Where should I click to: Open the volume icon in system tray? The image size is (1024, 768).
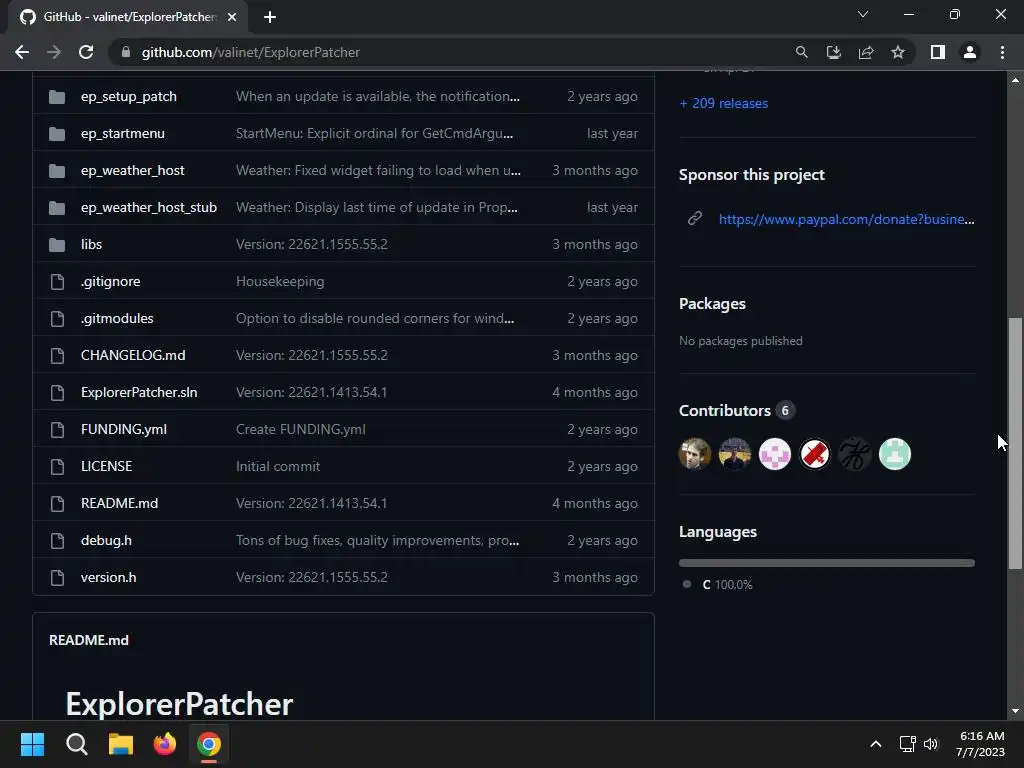point(931,744)
